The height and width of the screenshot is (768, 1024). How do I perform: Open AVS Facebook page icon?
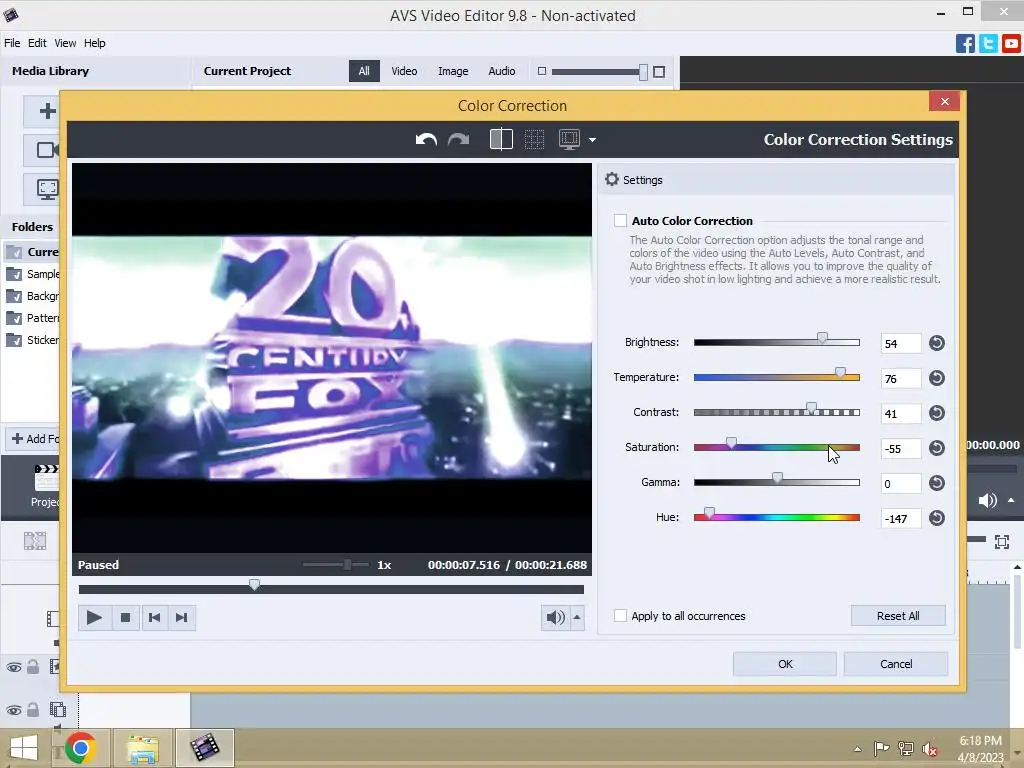[x=965, y=44]
